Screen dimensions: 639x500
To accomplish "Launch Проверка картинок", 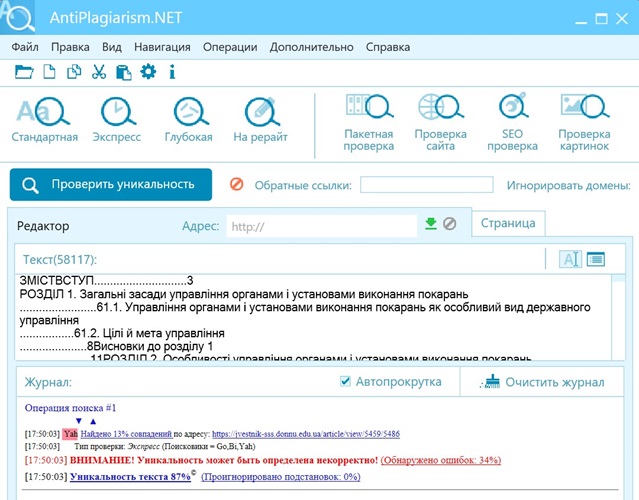I will [584, 122].
